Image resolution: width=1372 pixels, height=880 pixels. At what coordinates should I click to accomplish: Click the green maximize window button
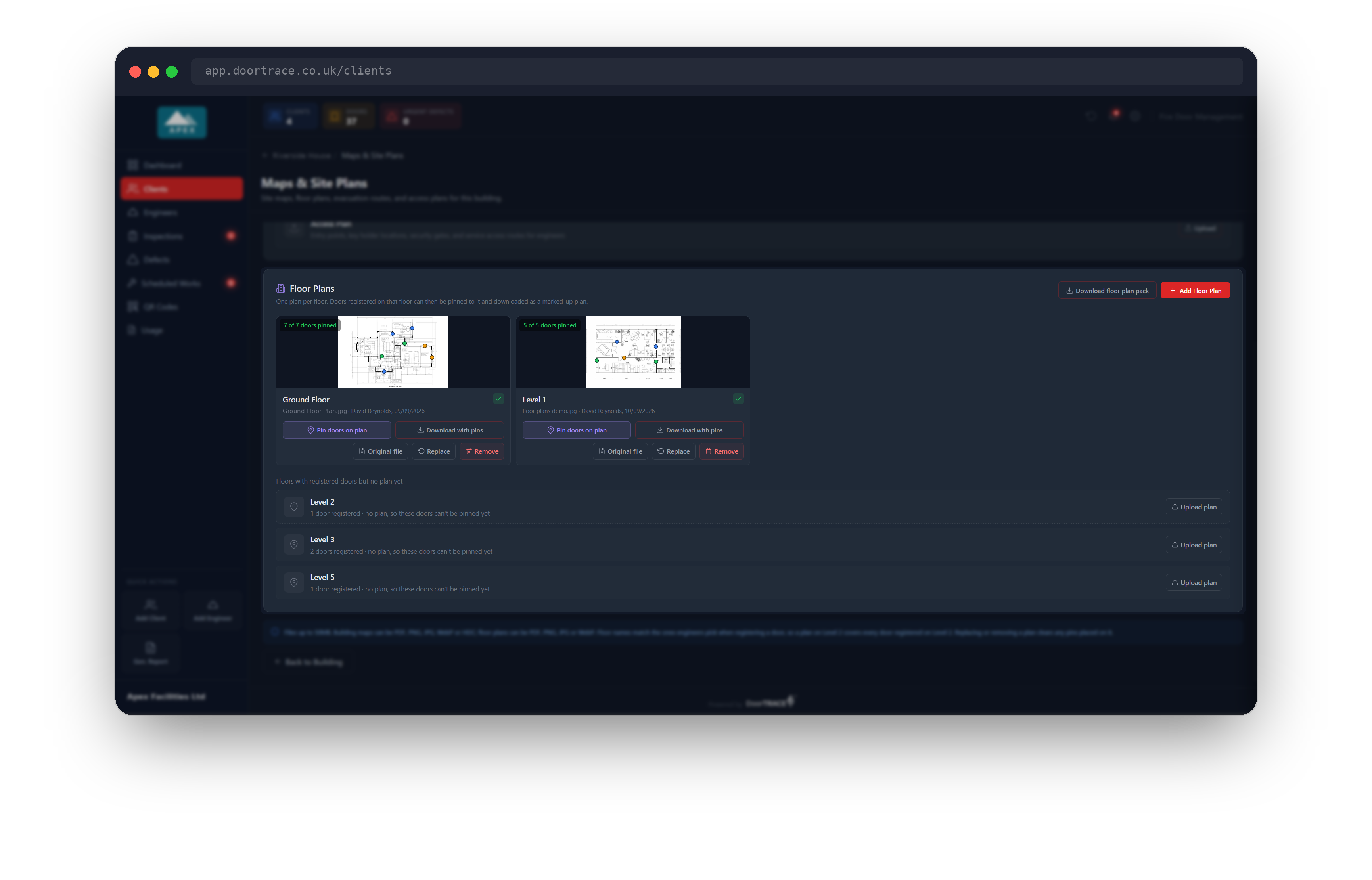tap(171, 71)
